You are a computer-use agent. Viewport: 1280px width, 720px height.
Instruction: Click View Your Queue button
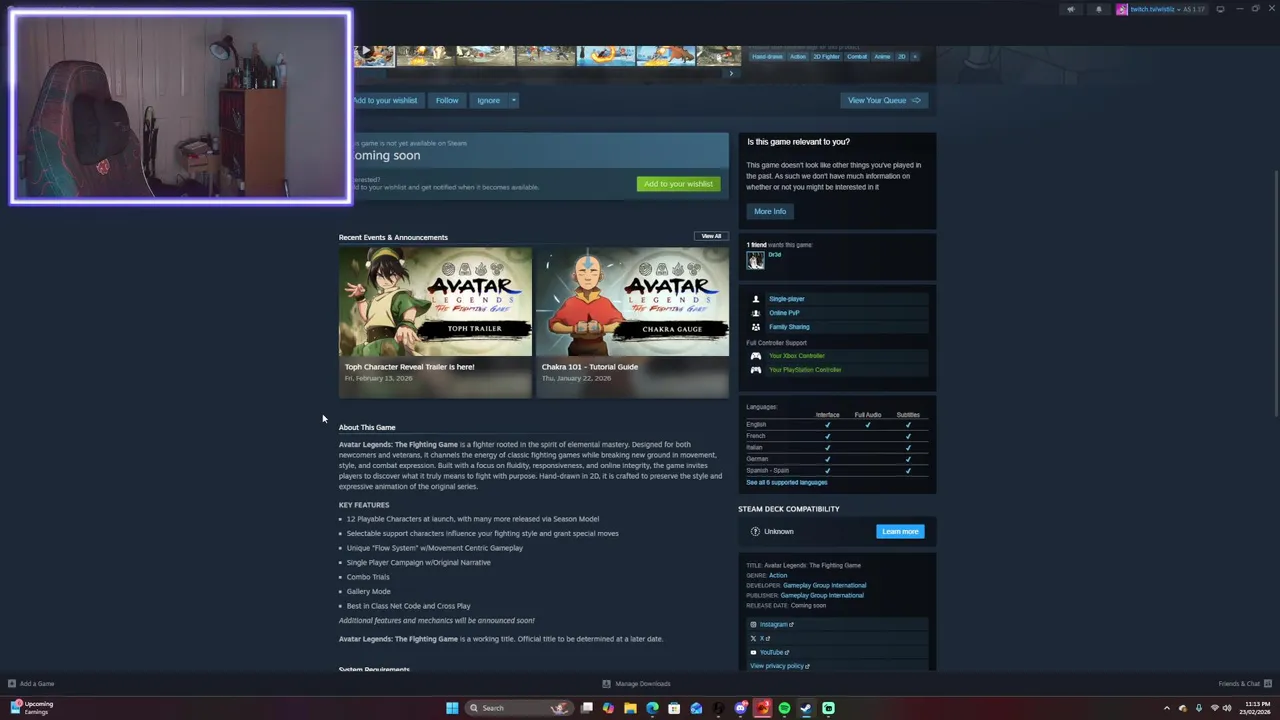[884, 100]
